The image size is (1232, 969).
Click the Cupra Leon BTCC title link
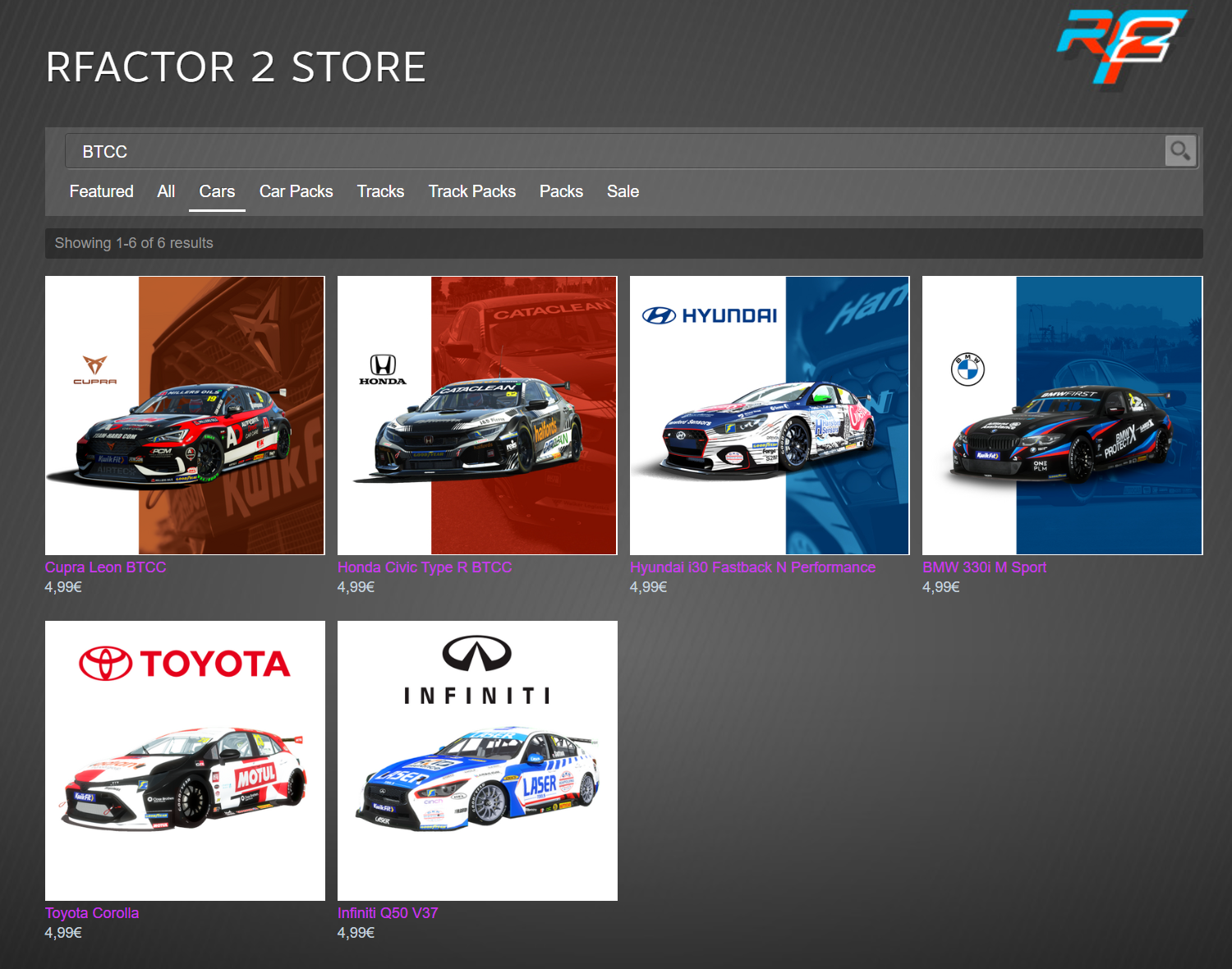click(105, 567)
